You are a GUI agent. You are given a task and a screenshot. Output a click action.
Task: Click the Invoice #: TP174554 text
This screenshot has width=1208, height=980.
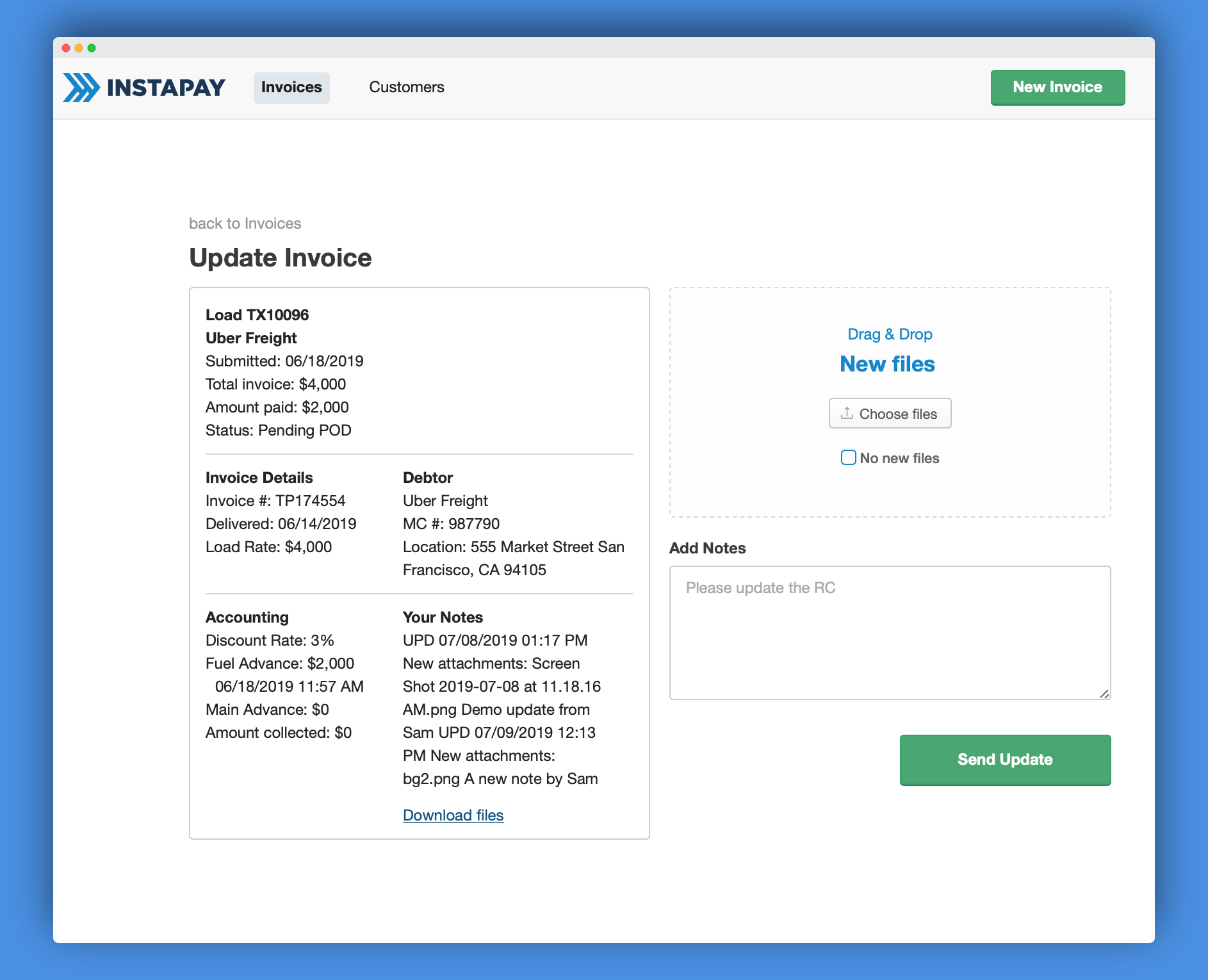275,501
